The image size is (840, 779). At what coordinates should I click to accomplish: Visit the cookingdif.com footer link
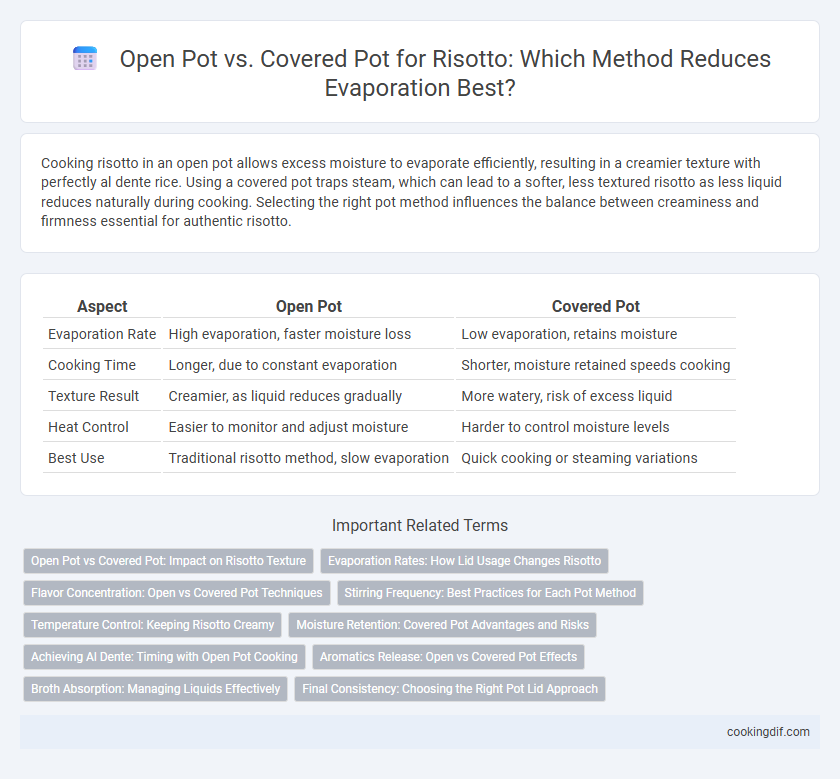tap(768, 732)
